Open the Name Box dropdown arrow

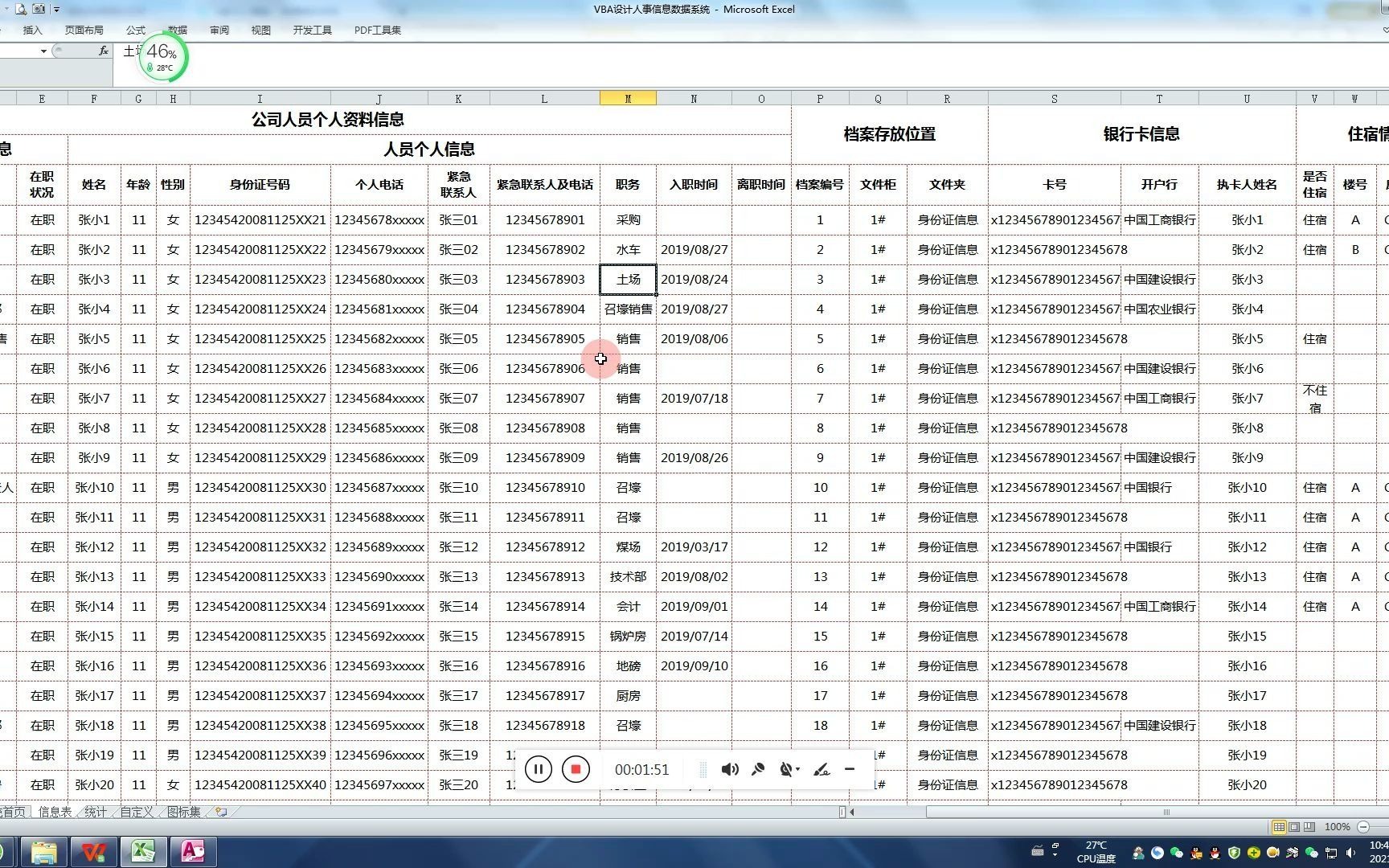point(43,51)
